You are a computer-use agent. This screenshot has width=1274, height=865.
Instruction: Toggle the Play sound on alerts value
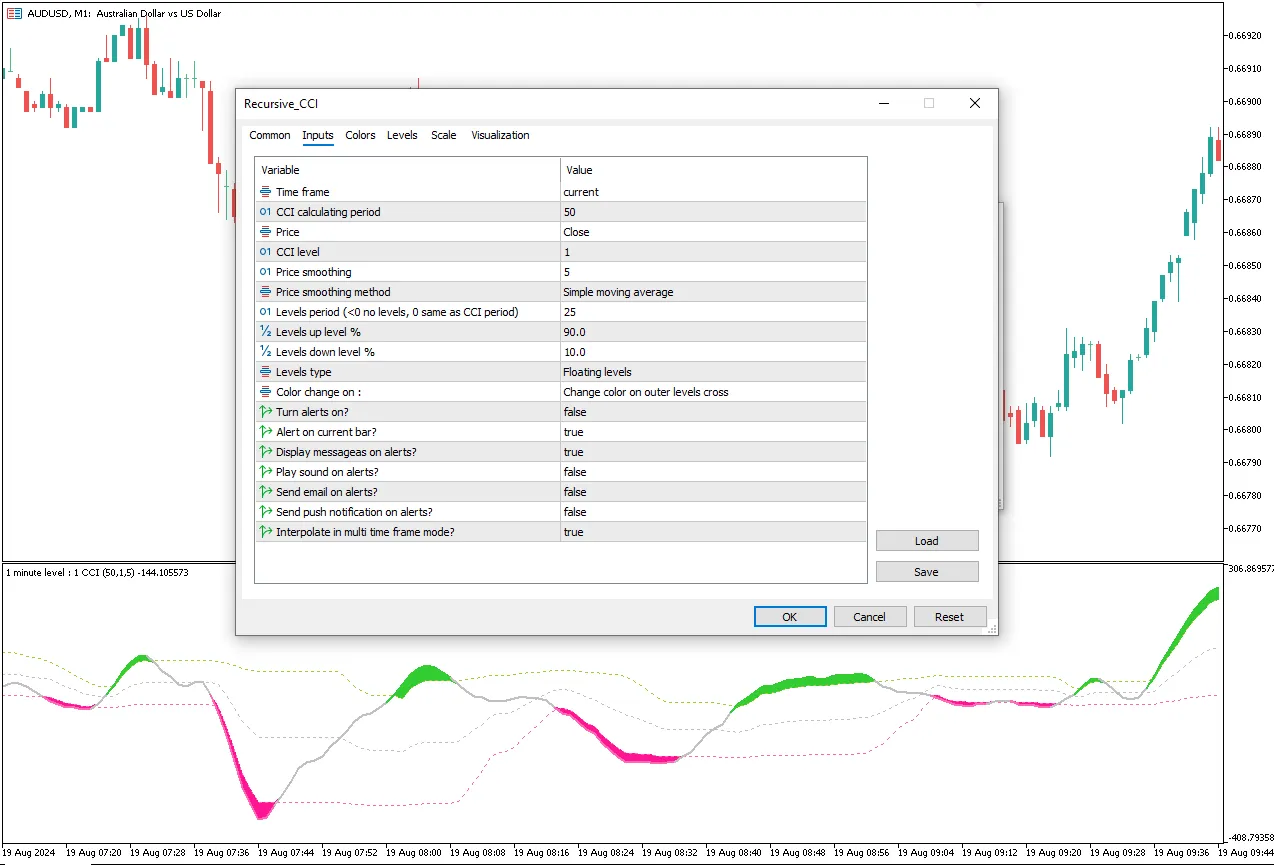coord(712,472)
